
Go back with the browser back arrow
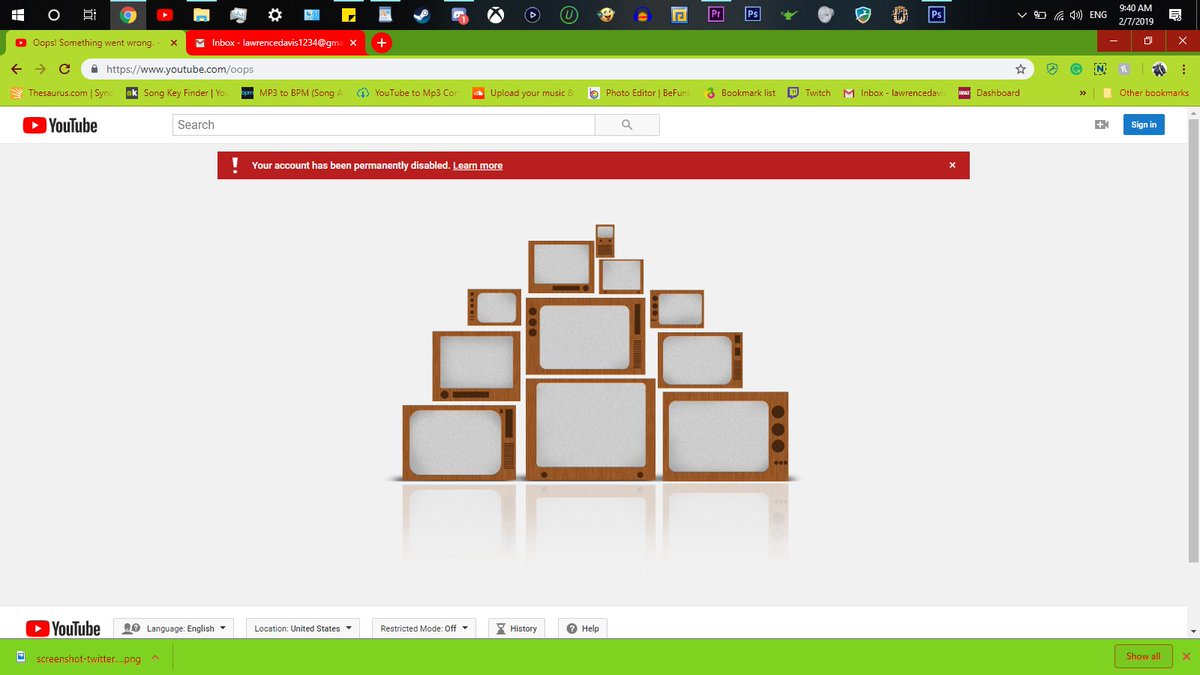tap(17, 70)
